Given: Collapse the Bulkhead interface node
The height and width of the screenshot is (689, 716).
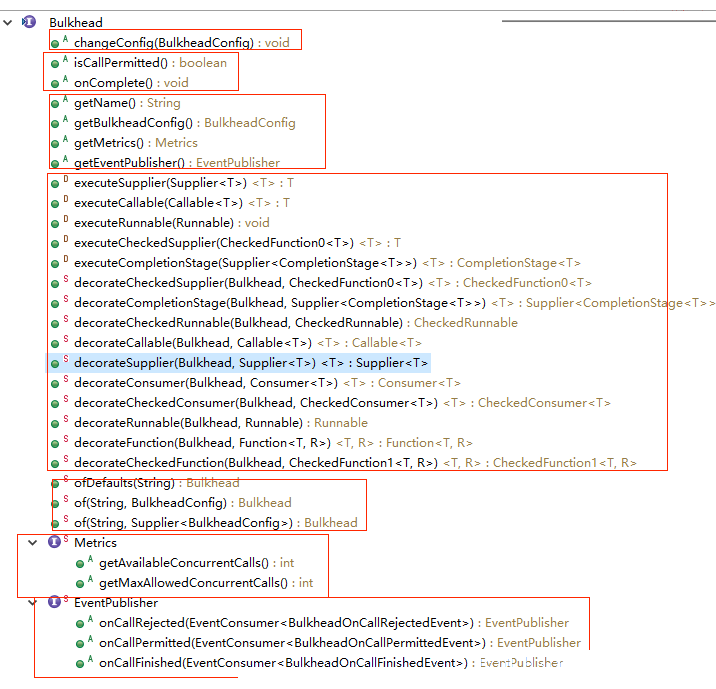Looking at the screenshot, I should (7, 22).
